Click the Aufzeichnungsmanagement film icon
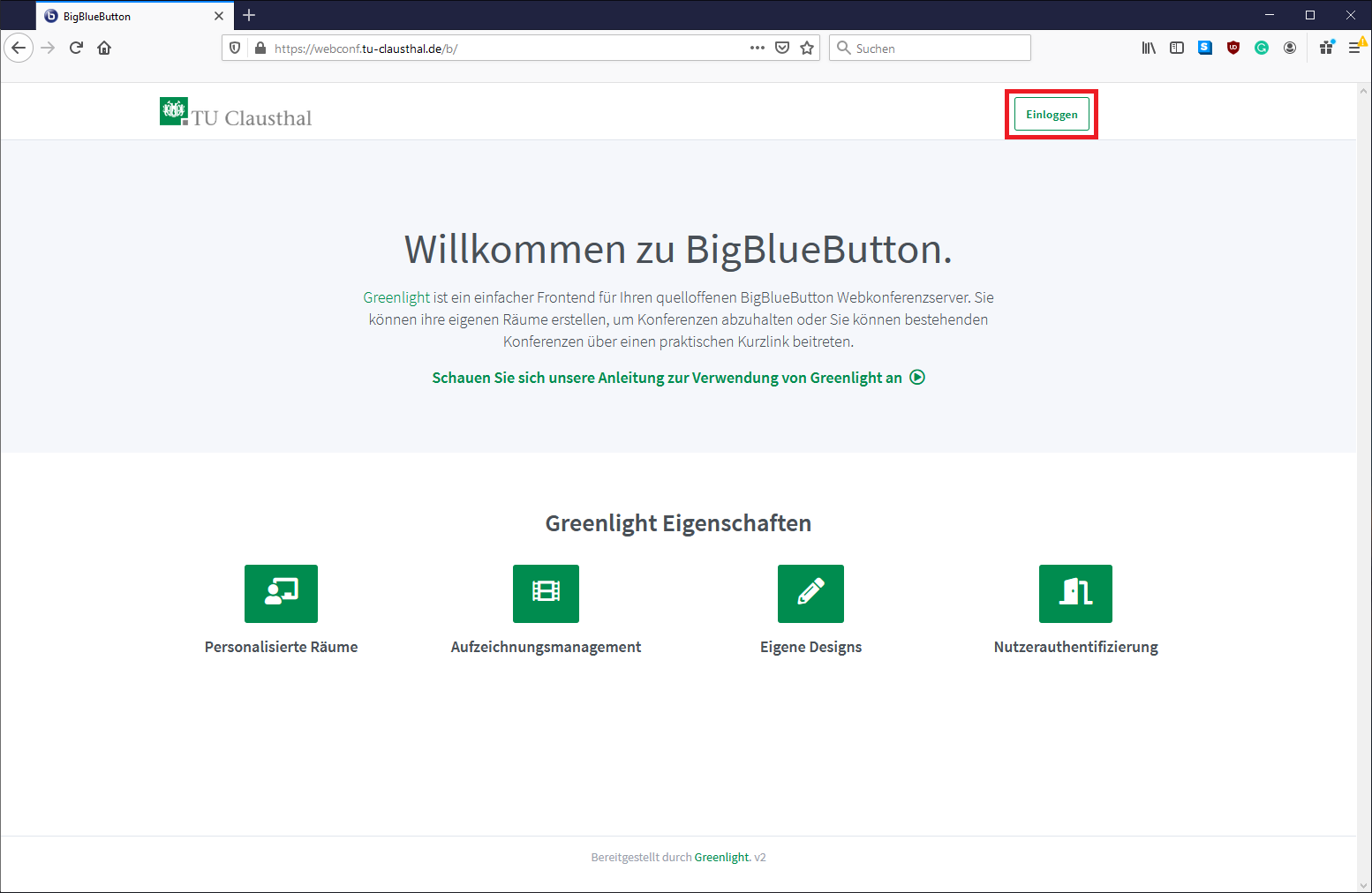The width and height of the screenshot is (1372, 893). pyautogui.click(x=546, y=593)
